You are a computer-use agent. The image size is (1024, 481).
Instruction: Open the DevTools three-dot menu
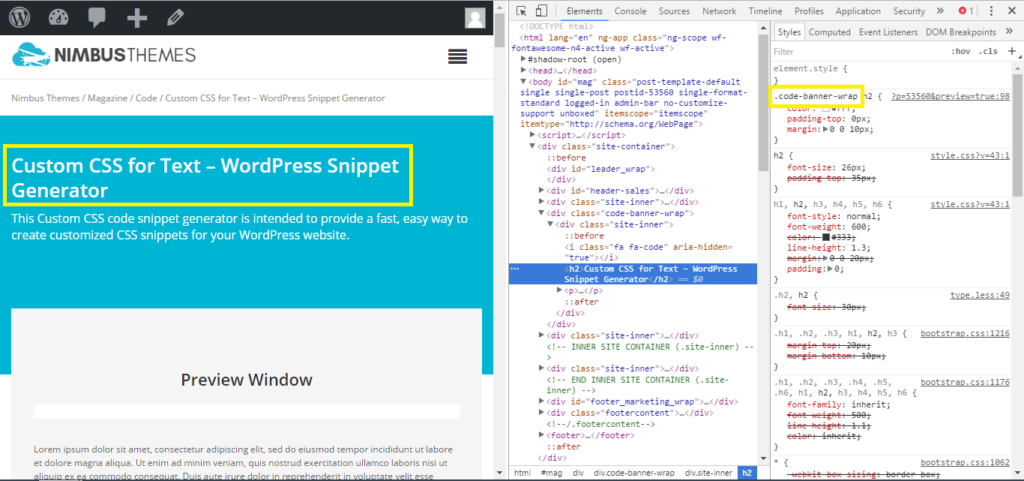coord(991,11)
